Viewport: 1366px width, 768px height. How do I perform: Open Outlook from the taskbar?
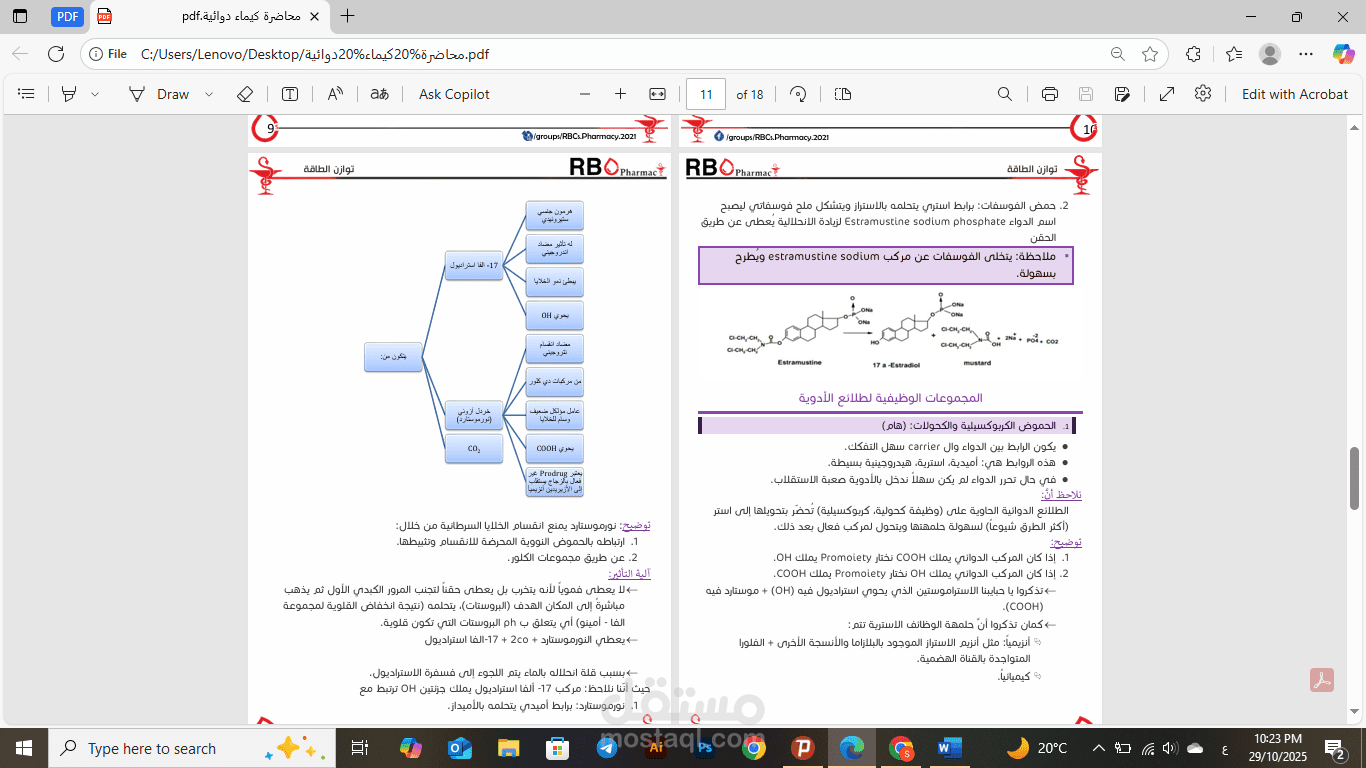click(x=459, y=748)
